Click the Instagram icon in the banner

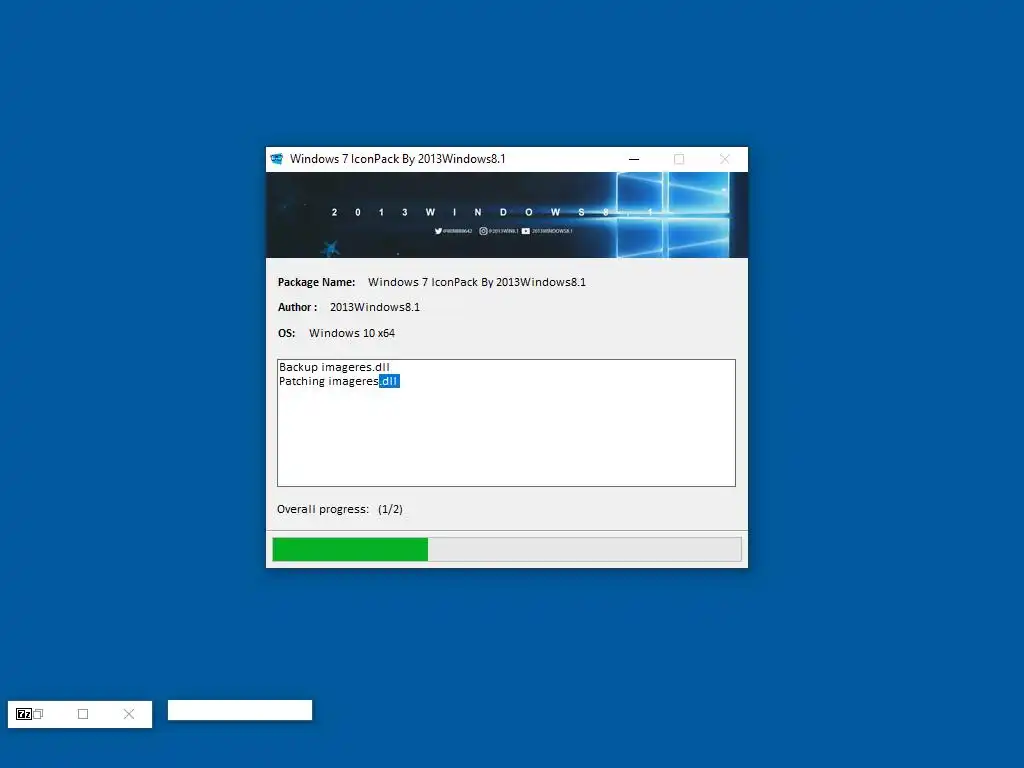point(483,231)
